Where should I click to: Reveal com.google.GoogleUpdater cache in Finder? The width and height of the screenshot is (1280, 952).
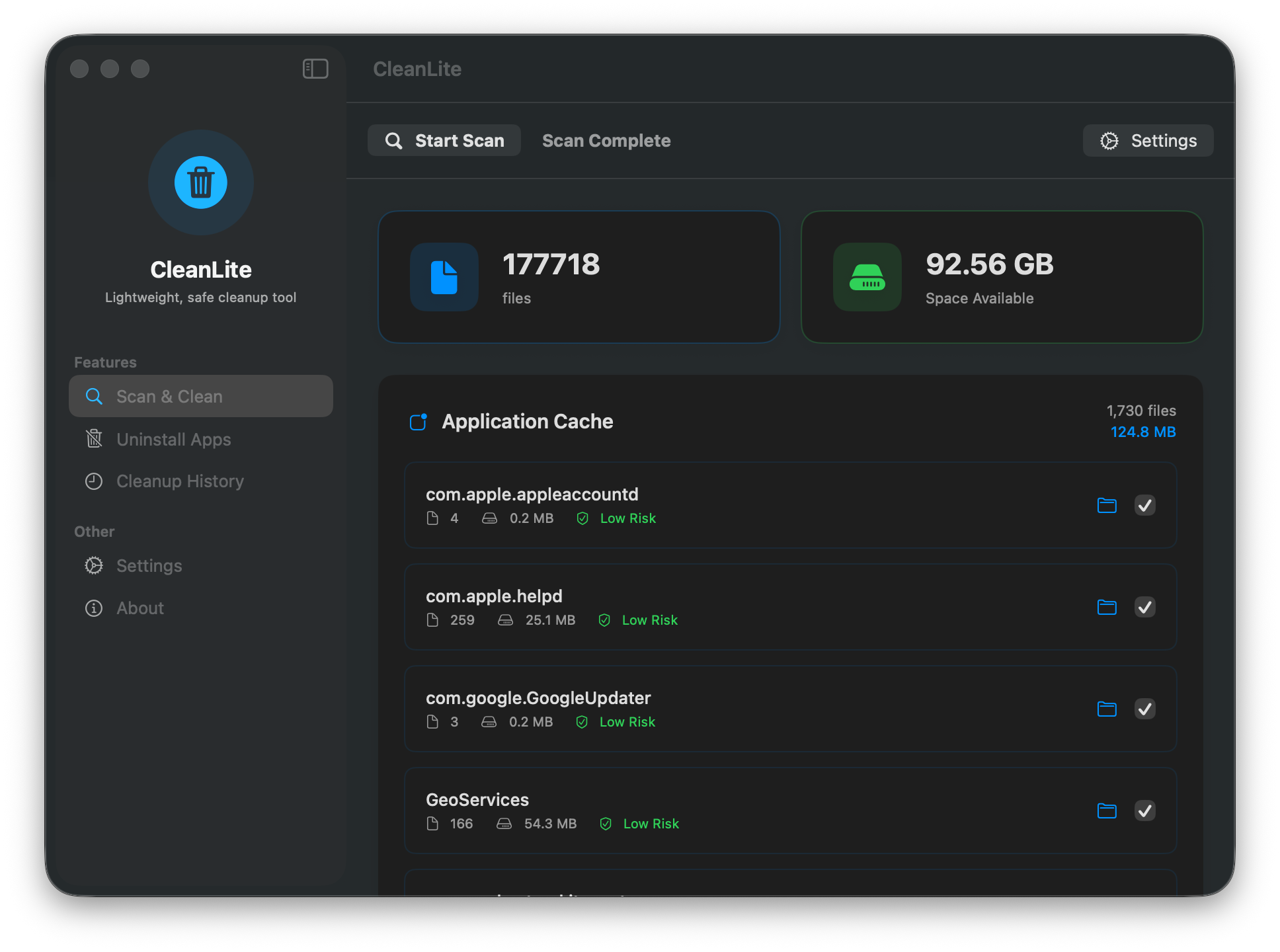coord(1107,709)
